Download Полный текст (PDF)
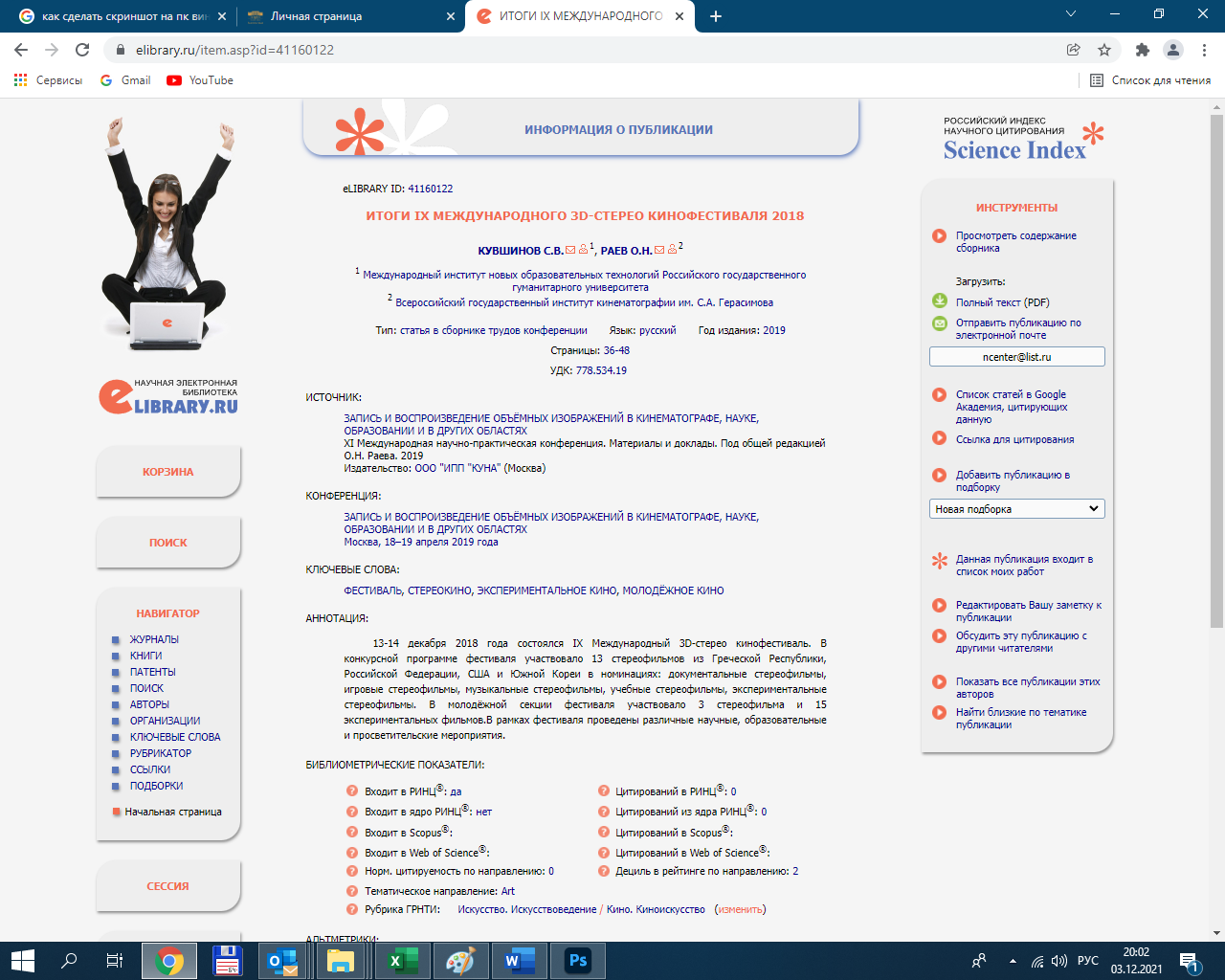 [x=1002, y=302]
